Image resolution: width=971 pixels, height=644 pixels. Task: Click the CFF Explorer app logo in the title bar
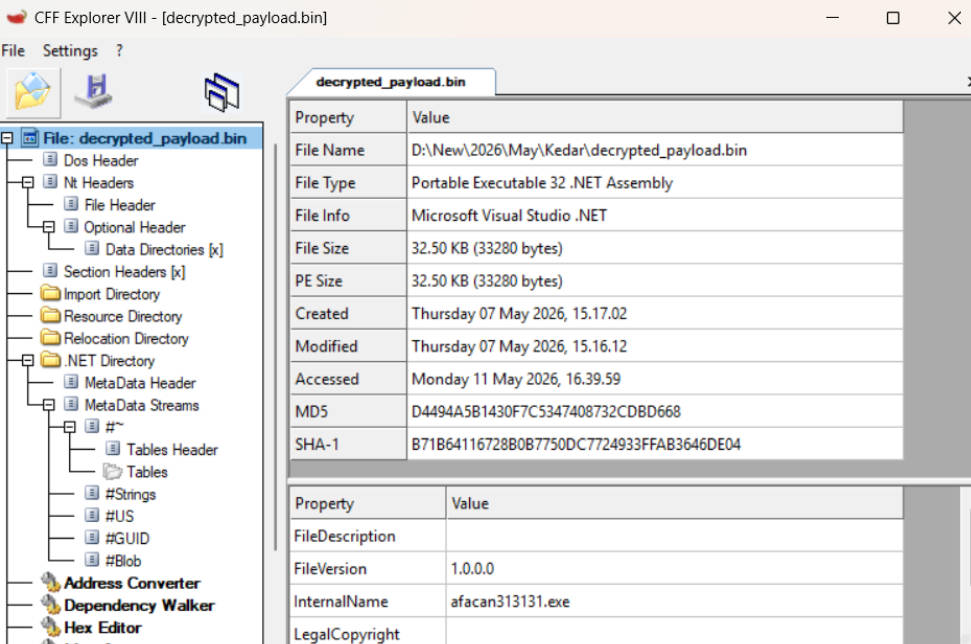click(x=16, y=17)
